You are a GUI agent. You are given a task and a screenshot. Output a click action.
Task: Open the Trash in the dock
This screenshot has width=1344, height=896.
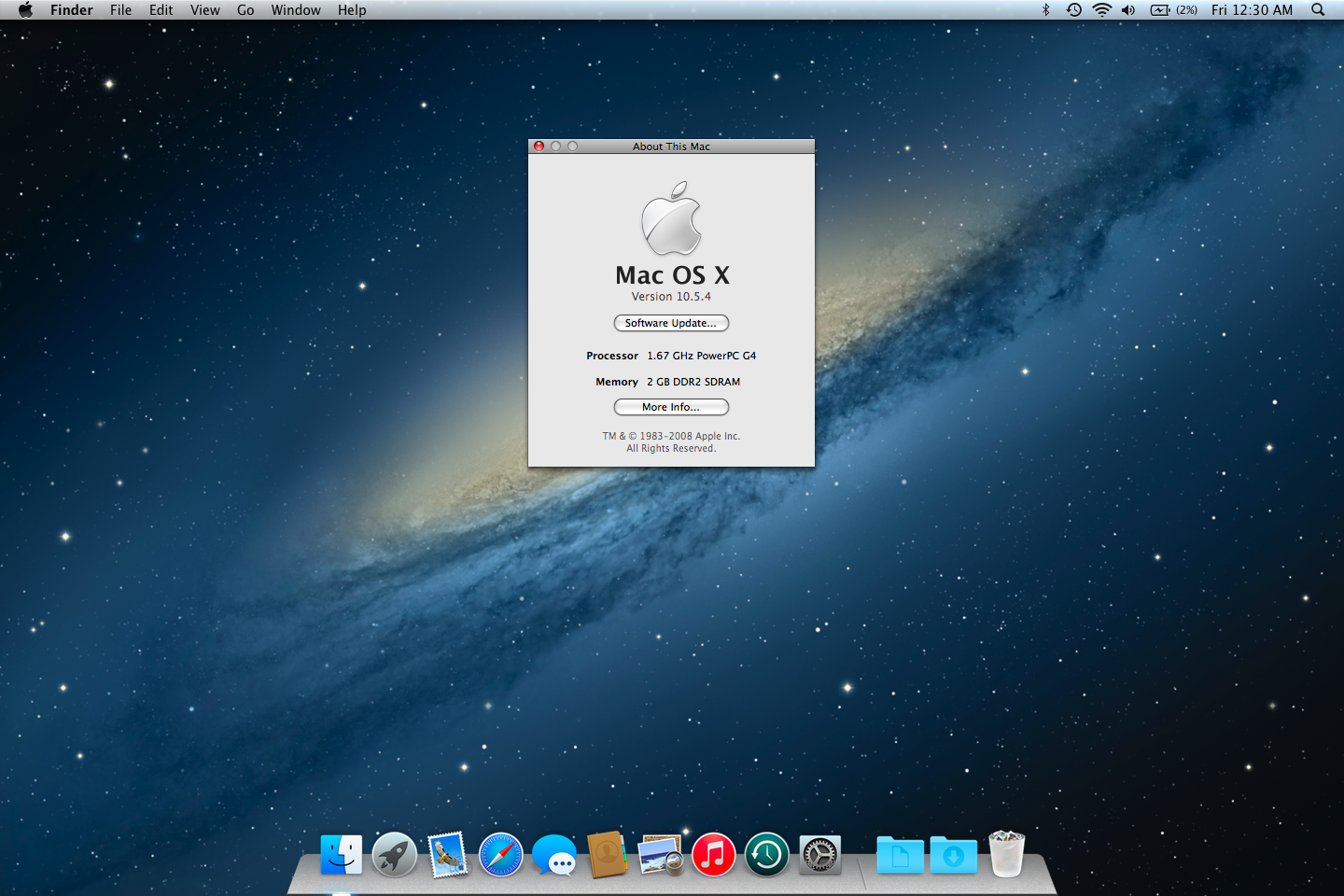pos(1007,854)
